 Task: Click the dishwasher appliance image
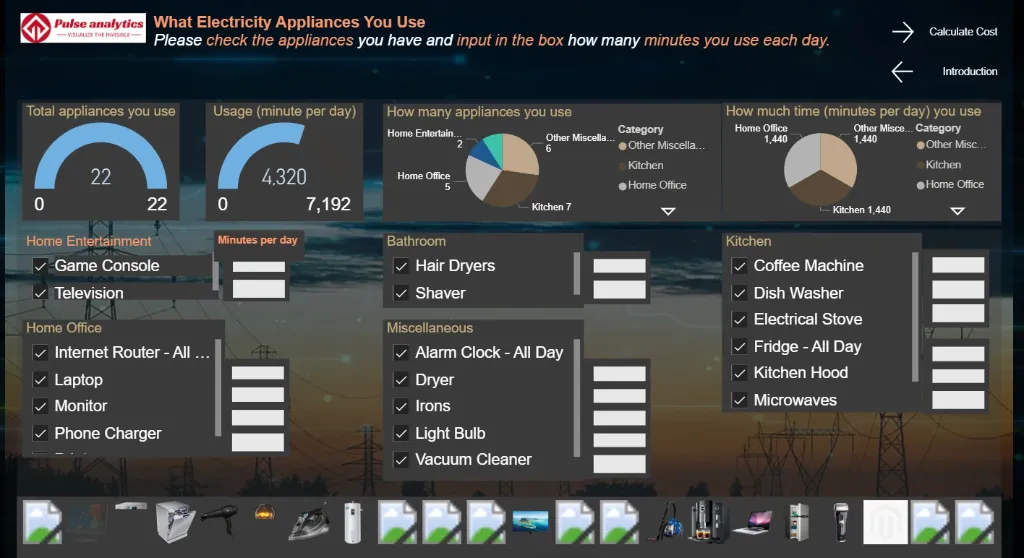175,521
